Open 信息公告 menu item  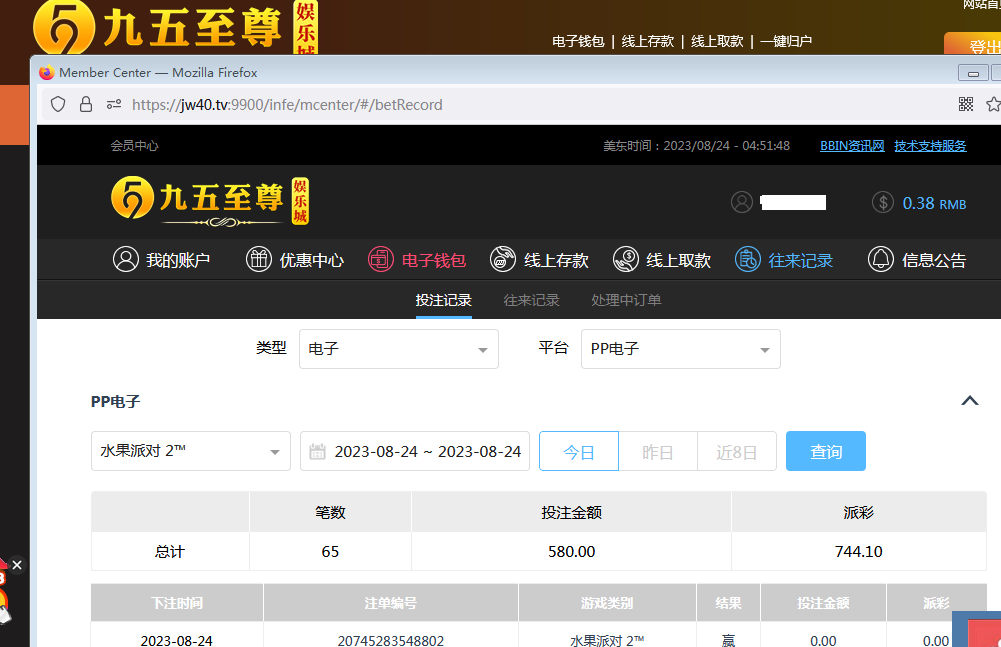[917, 260]
